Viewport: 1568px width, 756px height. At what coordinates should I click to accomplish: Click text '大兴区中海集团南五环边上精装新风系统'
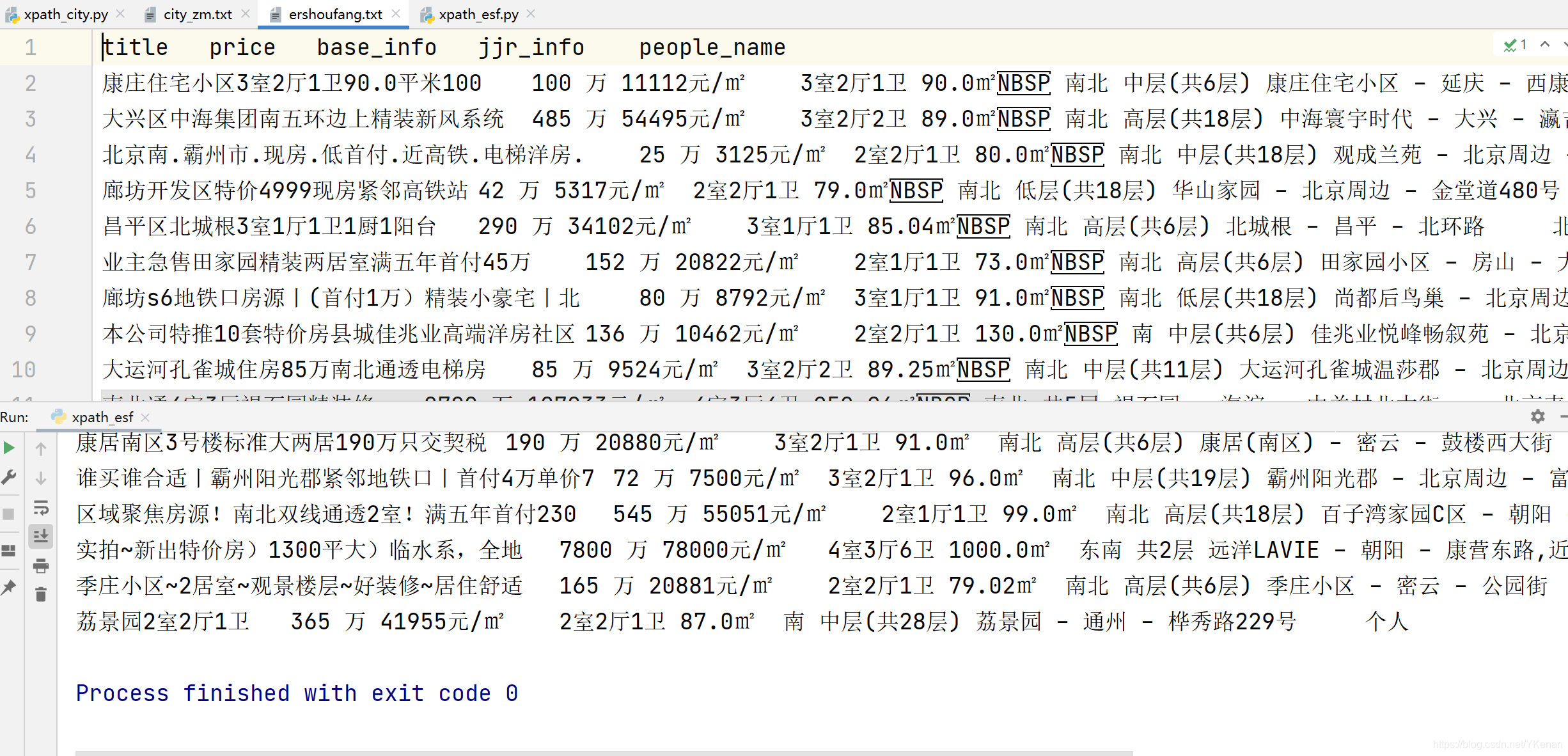[303, 119]
